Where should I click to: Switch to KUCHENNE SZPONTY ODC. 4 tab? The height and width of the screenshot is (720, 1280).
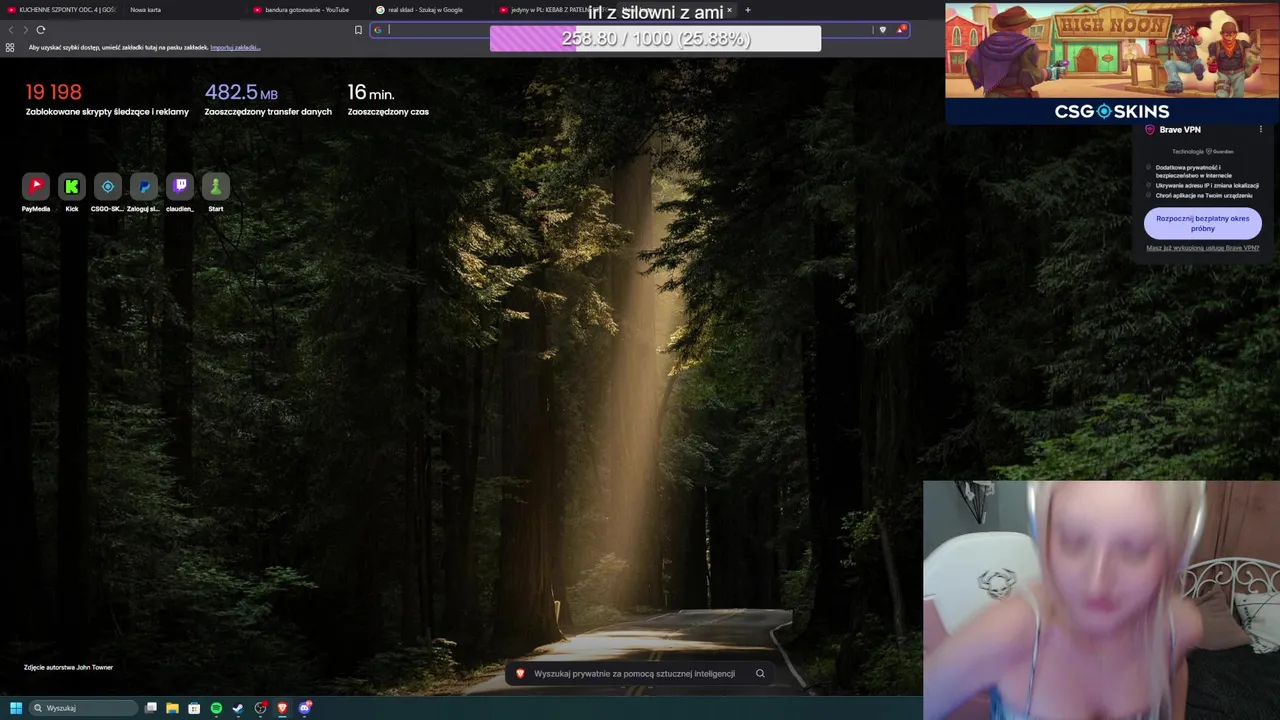pyautogui.click(x=61, y=10)
